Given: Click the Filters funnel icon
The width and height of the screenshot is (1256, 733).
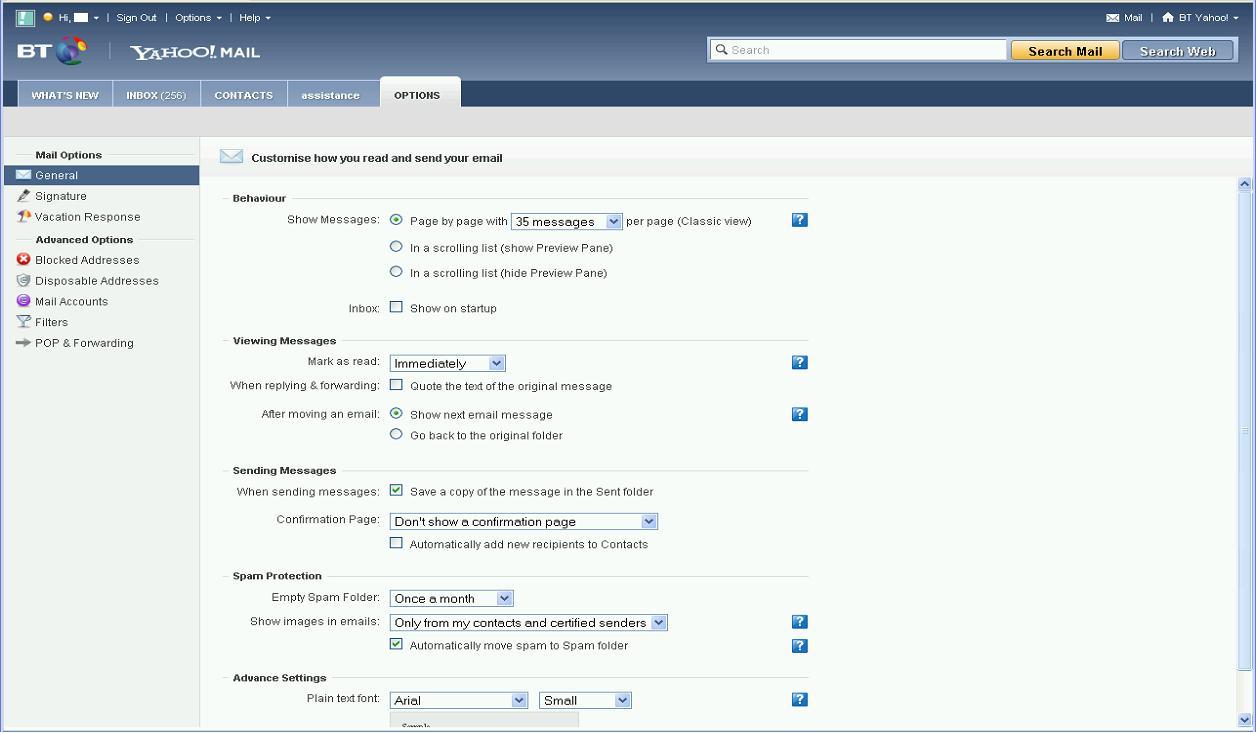Looking at the screenshot, I should tap(24, 322).
